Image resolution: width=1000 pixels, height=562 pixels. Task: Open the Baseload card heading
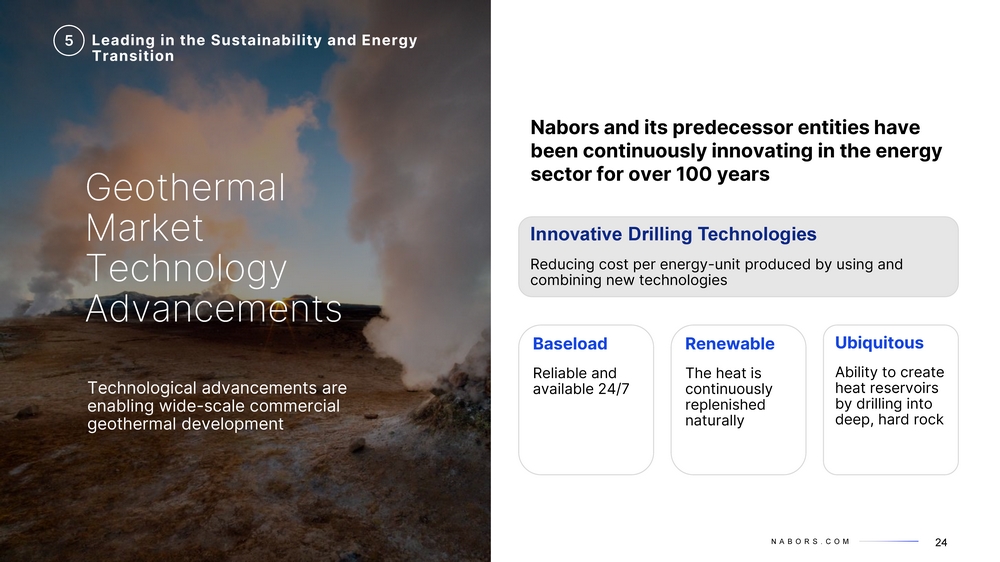coord(570,344)
